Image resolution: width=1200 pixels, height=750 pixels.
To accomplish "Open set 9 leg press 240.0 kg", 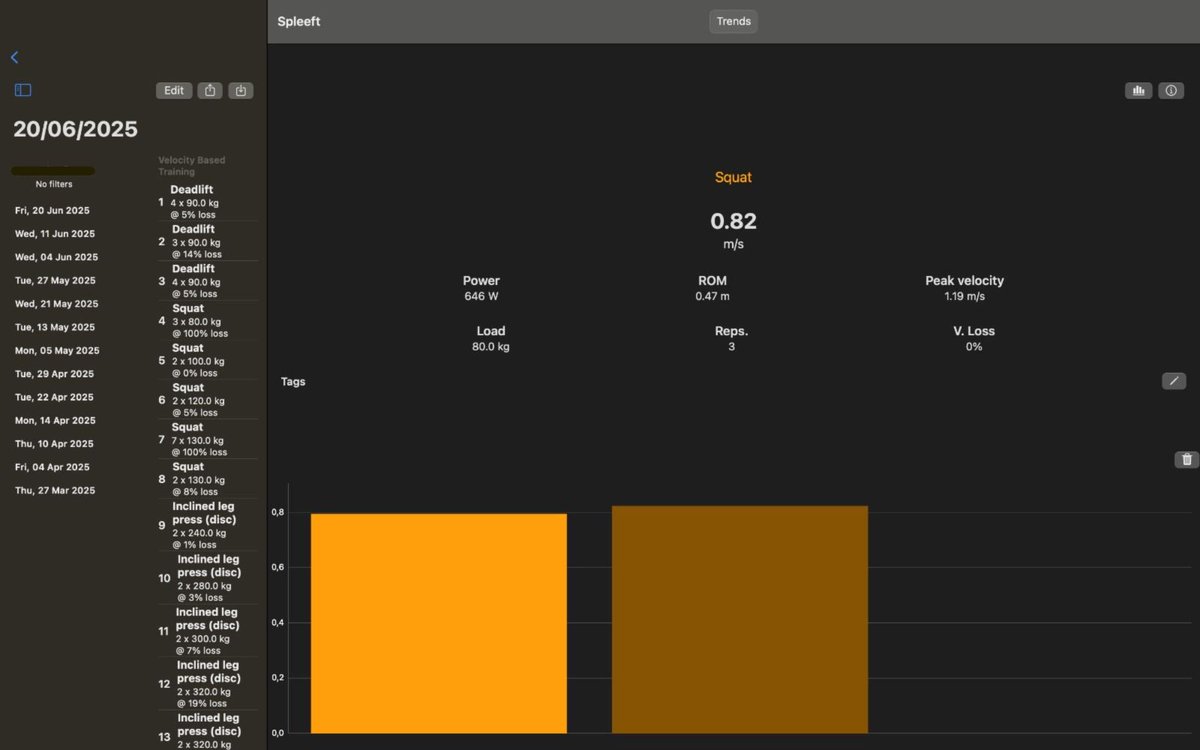I will click(207, 525).
